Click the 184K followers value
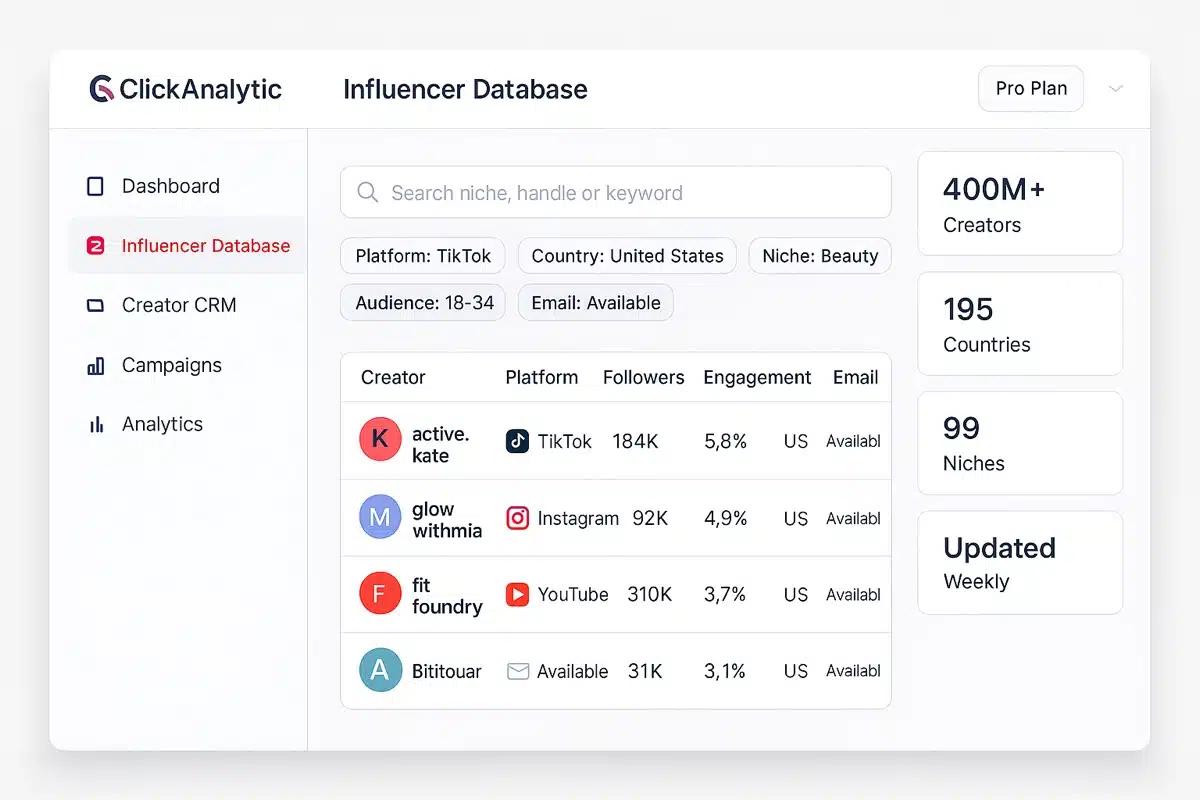The image size is (1200, 800). pos(635,441)
